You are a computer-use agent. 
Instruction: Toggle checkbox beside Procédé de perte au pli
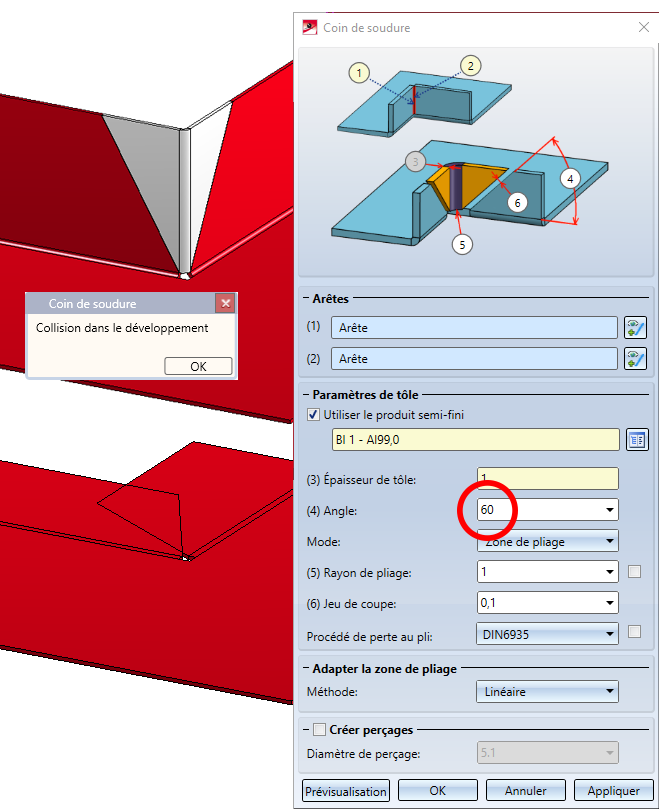[634, 632]
